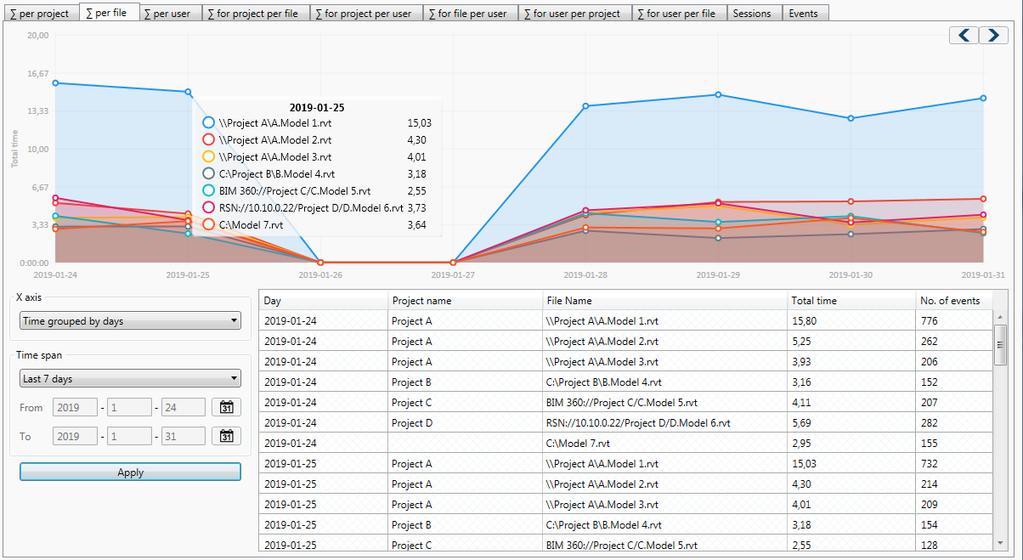Open the ∑ for user per project tab
This screenshot has width=1023, height=560.
pyautogui.click(x=575, y=13)
